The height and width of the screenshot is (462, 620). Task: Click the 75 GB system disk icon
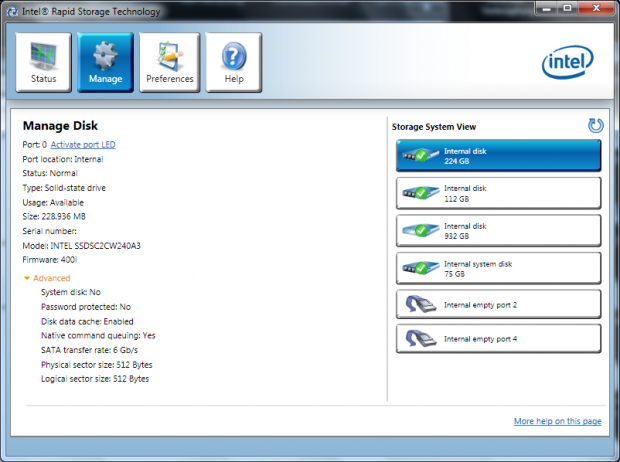tap(421, 268)
